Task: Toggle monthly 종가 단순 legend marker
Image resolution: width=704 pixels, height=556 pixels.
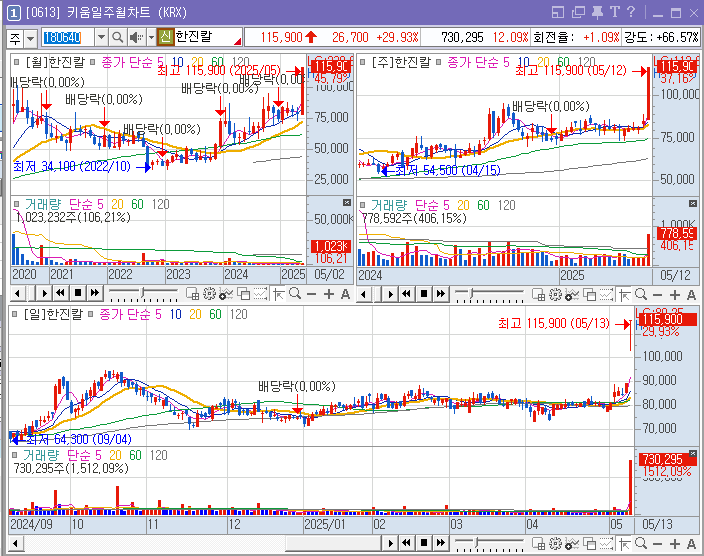Action: (93, 62)
